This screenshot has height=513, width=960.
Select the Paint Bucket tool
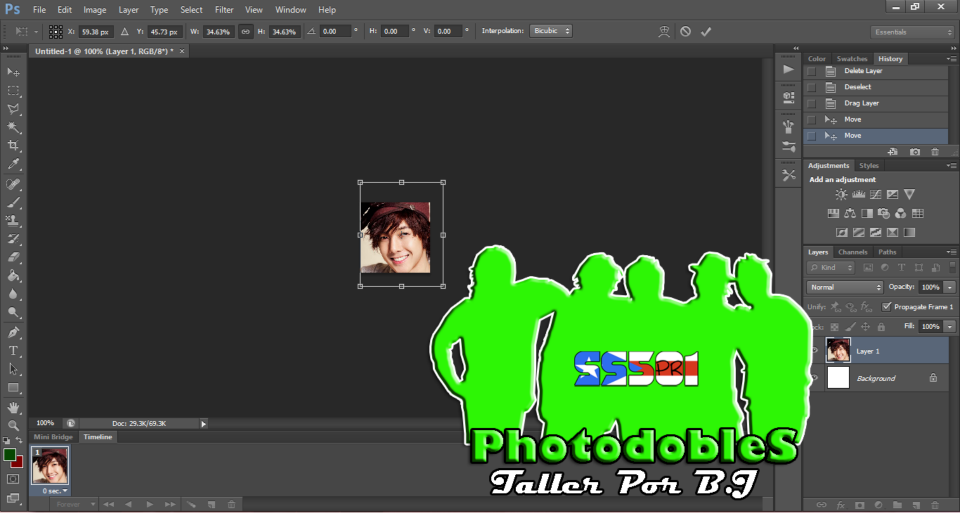(x=13, y=275)
